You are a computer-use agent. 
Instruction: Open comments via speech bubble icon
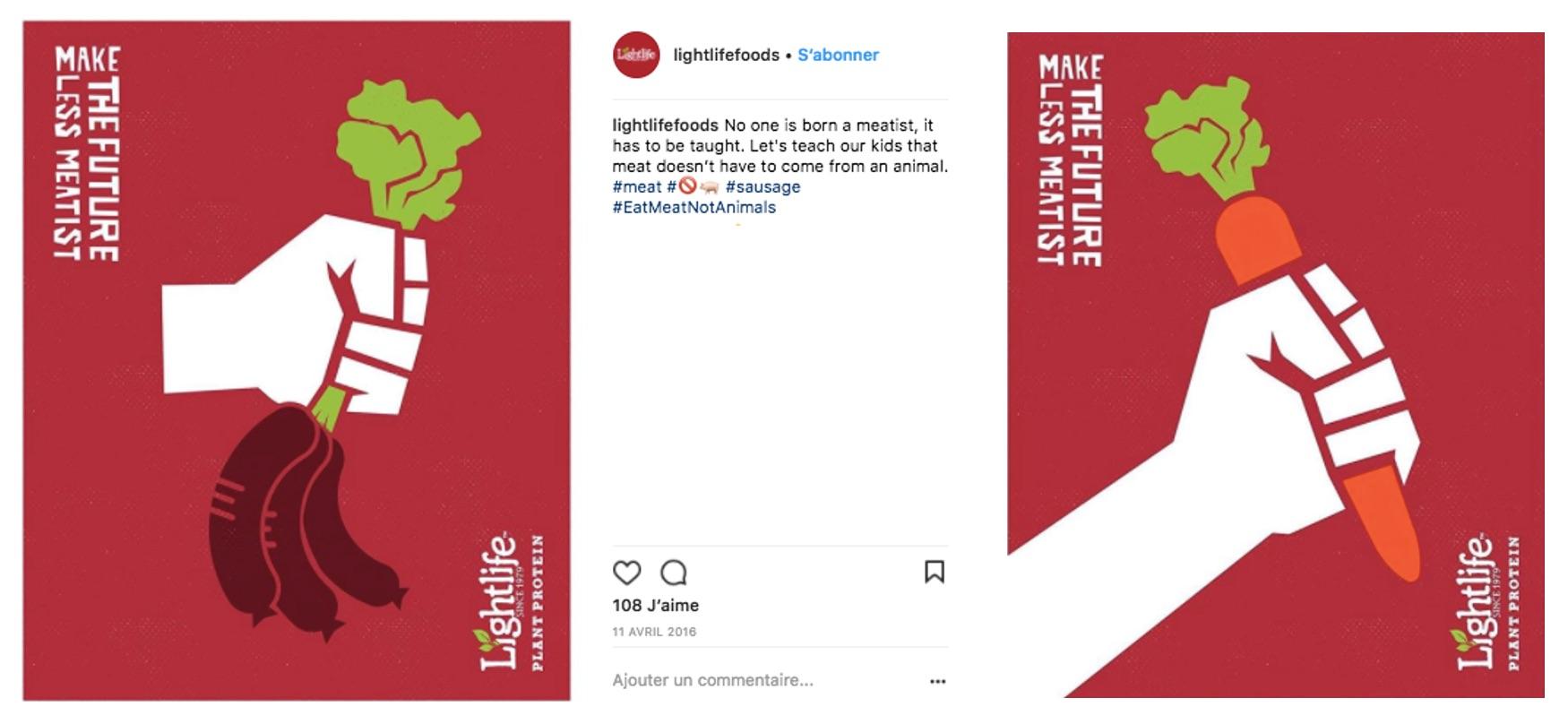(674, 573)
